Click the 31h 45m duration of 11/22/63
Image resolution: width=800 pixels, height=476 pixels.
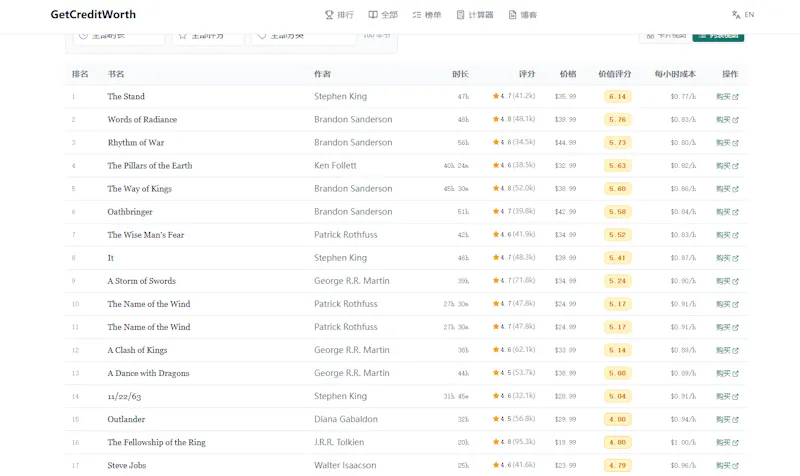pos(456,396)
